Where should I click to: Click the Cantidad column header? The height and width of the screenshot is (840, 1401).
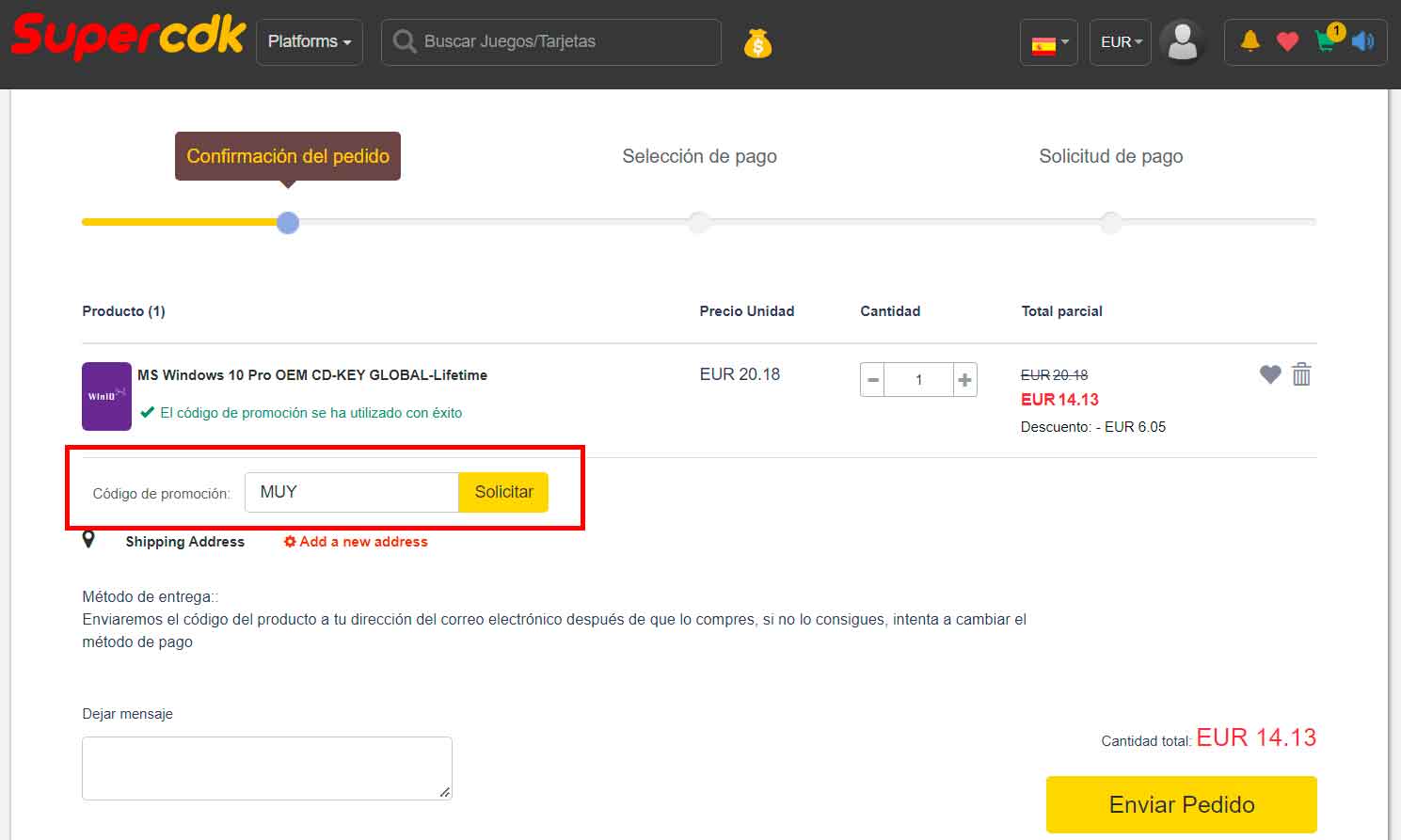click(x=890, y=311)
